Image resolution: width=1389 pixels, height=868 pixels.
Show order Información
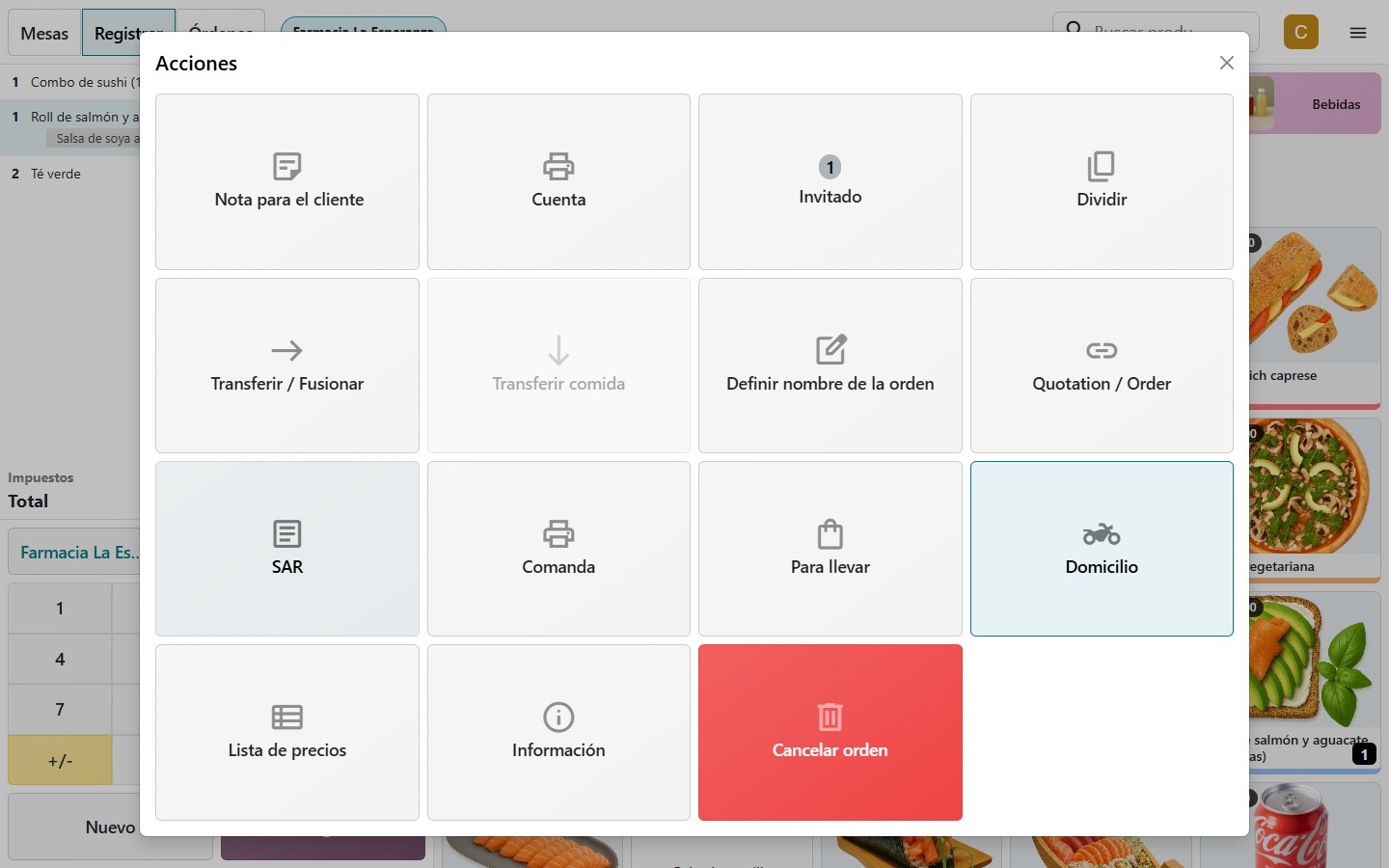click(x=558, y=732)
